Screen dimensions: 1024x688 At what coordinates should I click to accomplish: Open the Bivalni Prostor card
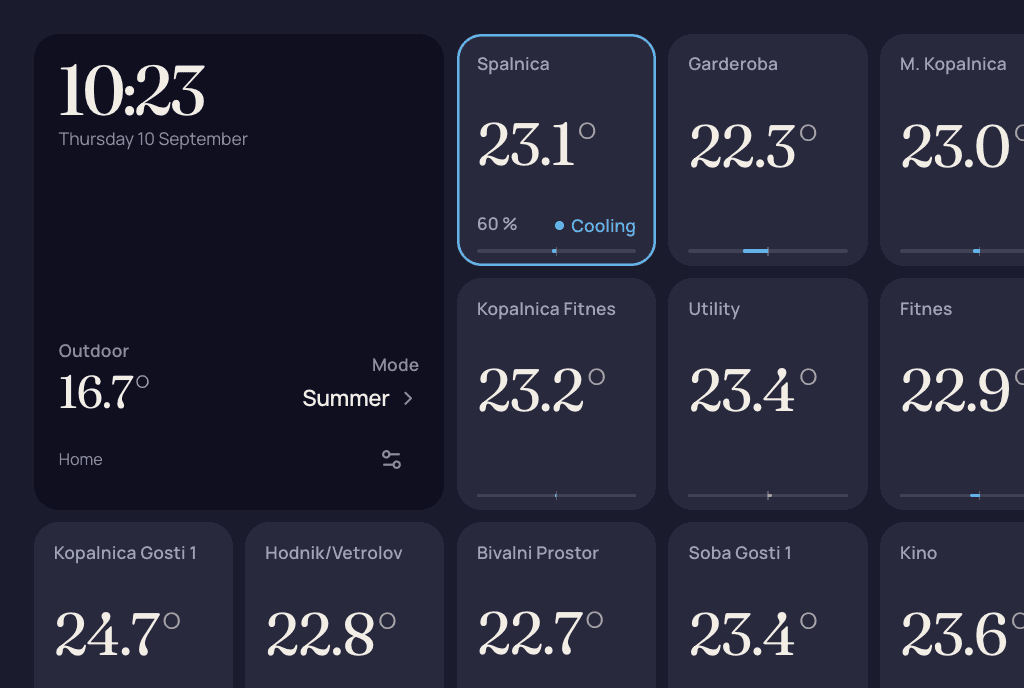pos(556,605)
